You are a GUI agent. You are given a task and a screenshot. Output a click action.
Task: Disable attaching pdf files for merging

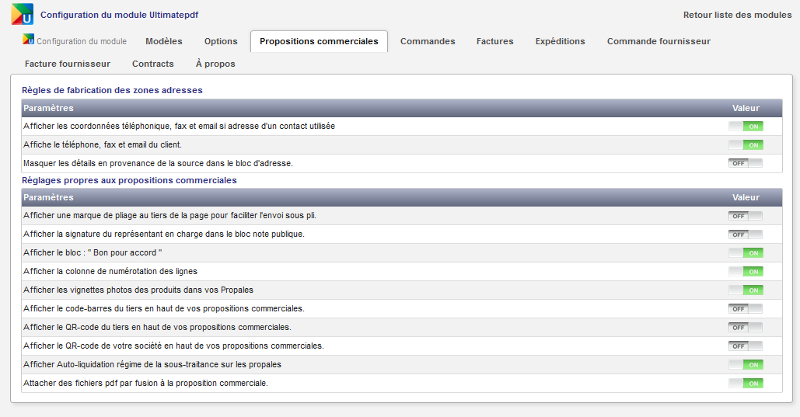click(x=745, y=383)
